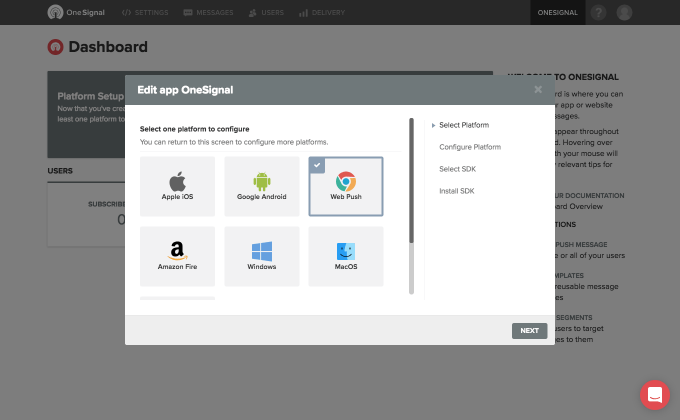Select the Windows platform tile
Image resolution: width=680 pixels, height=420 pixels.
point(262,256)
